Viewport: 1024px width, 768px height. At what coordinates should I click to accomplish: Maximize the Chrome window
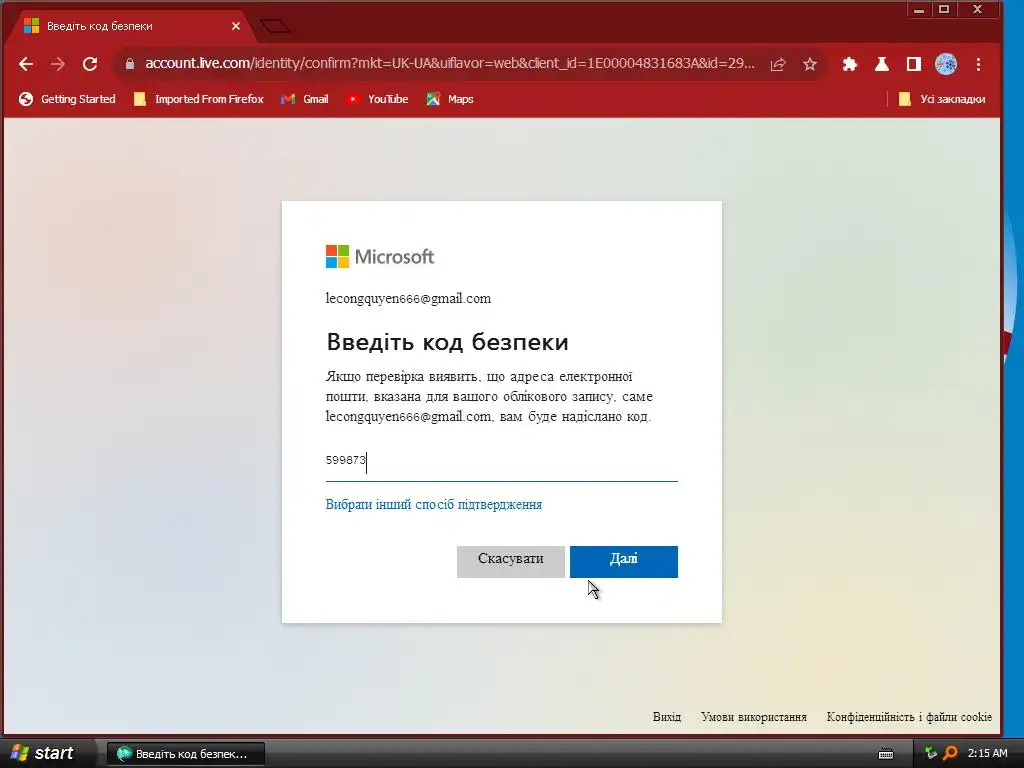(944, 9)
